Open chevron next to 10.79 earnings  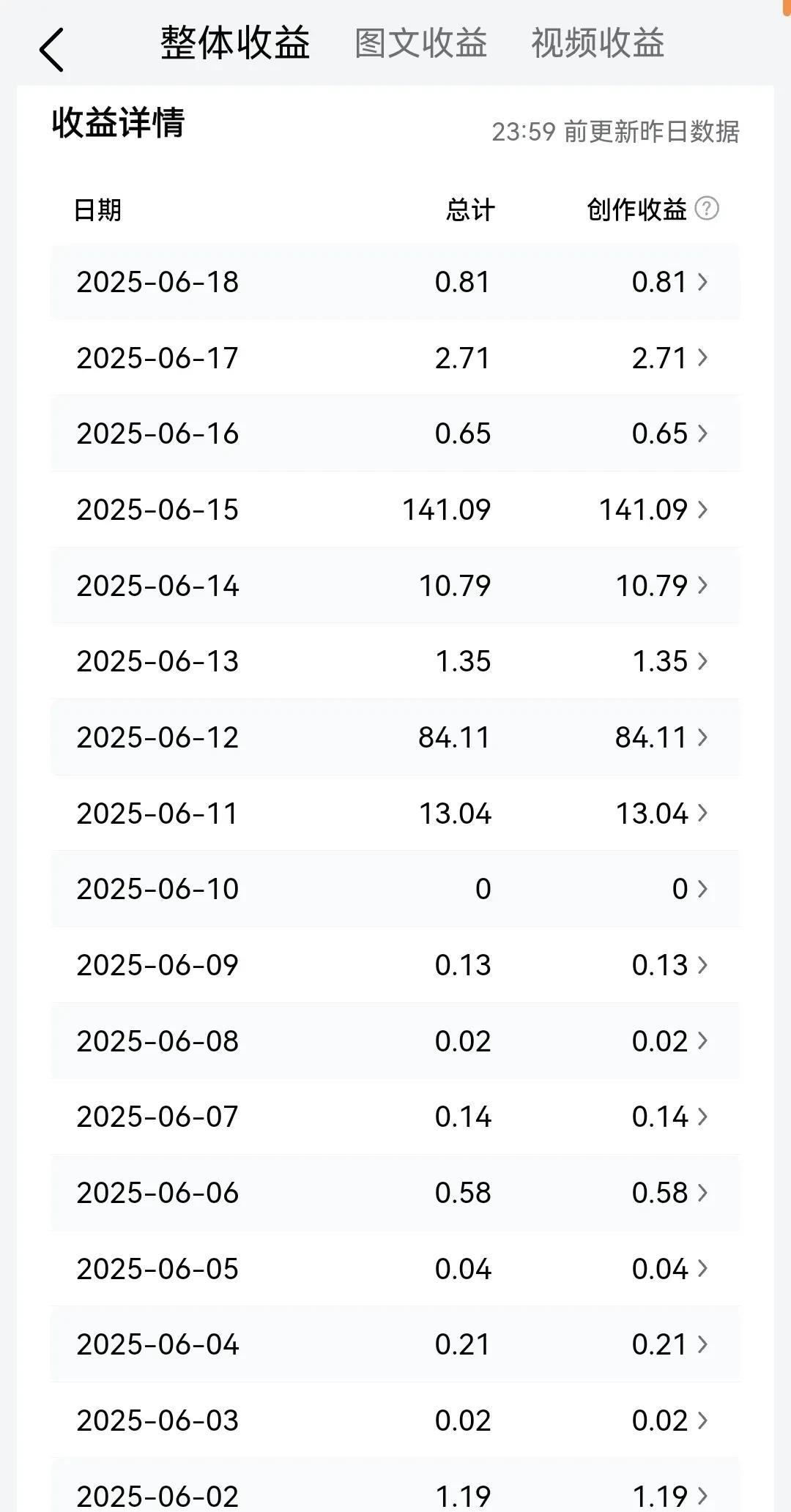pyautogui.click(x=702, y=586)
